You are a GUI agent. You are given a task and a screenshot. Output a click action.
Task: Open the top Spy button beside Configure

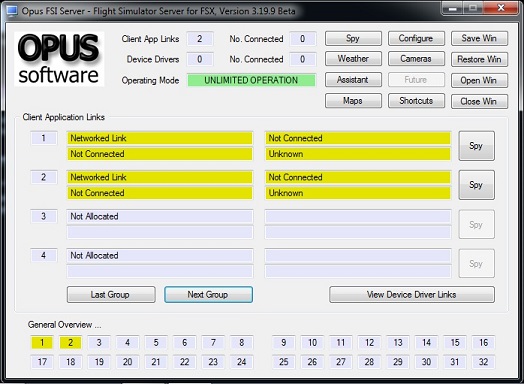point(353,38)
